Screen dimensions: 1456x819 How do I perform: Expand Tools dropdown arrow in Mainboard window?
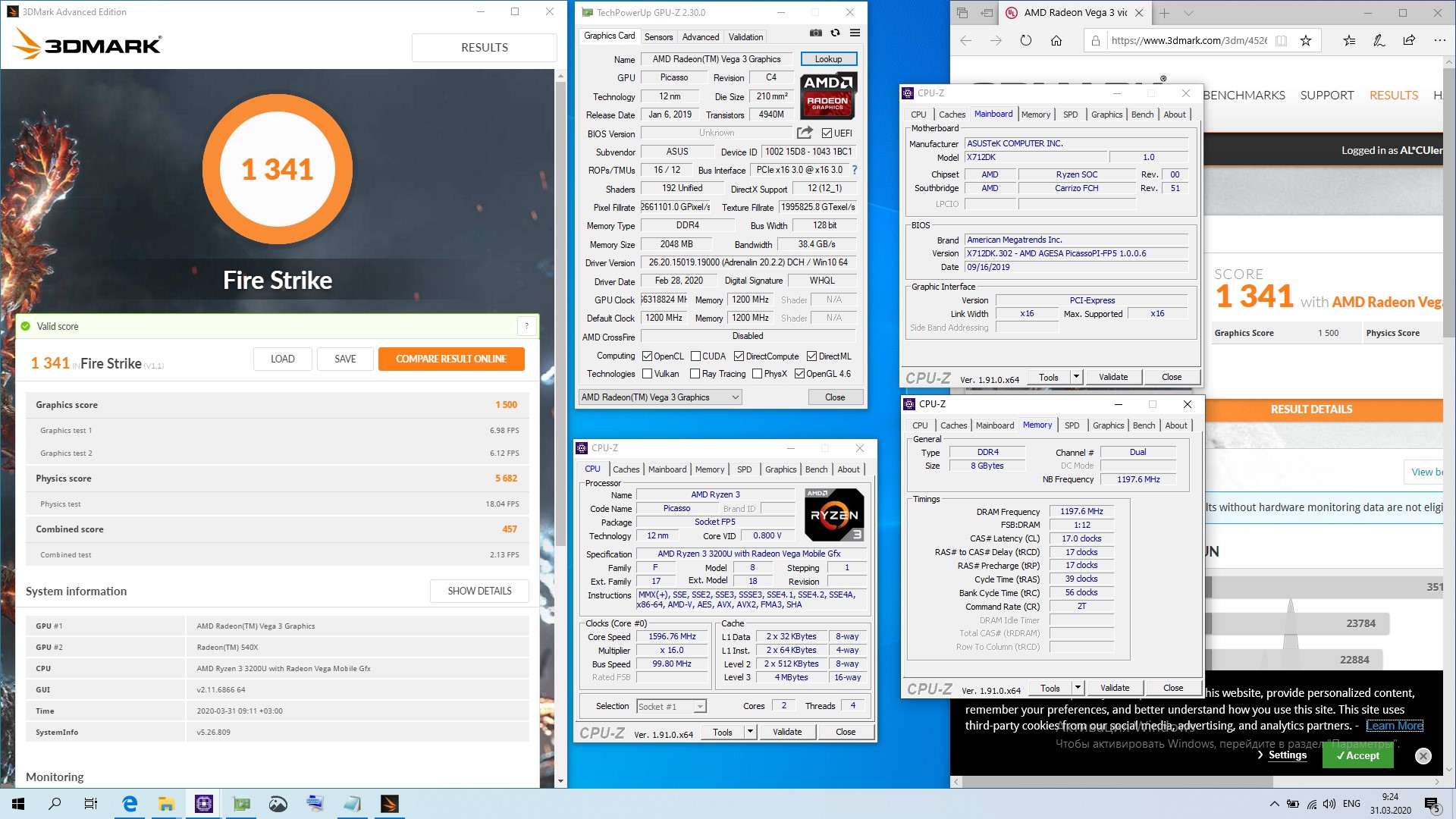pos(1075,377)
